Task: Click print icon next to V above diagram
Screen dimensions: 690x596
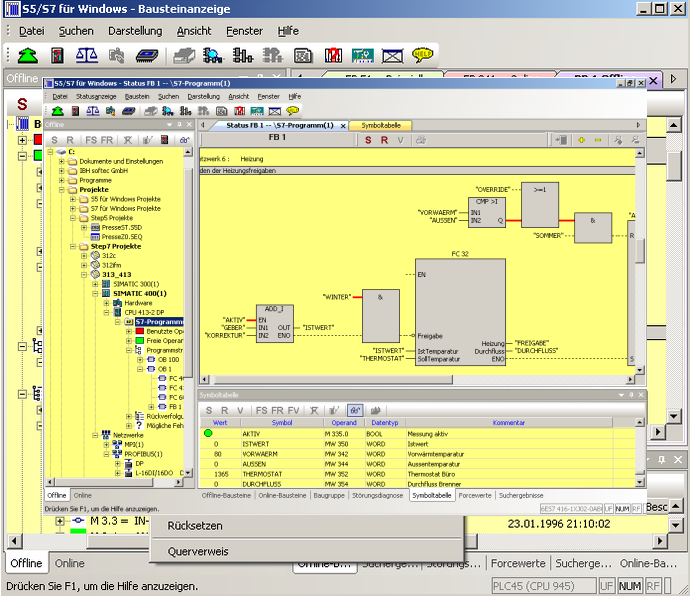Action: click(x=421, y=140)
